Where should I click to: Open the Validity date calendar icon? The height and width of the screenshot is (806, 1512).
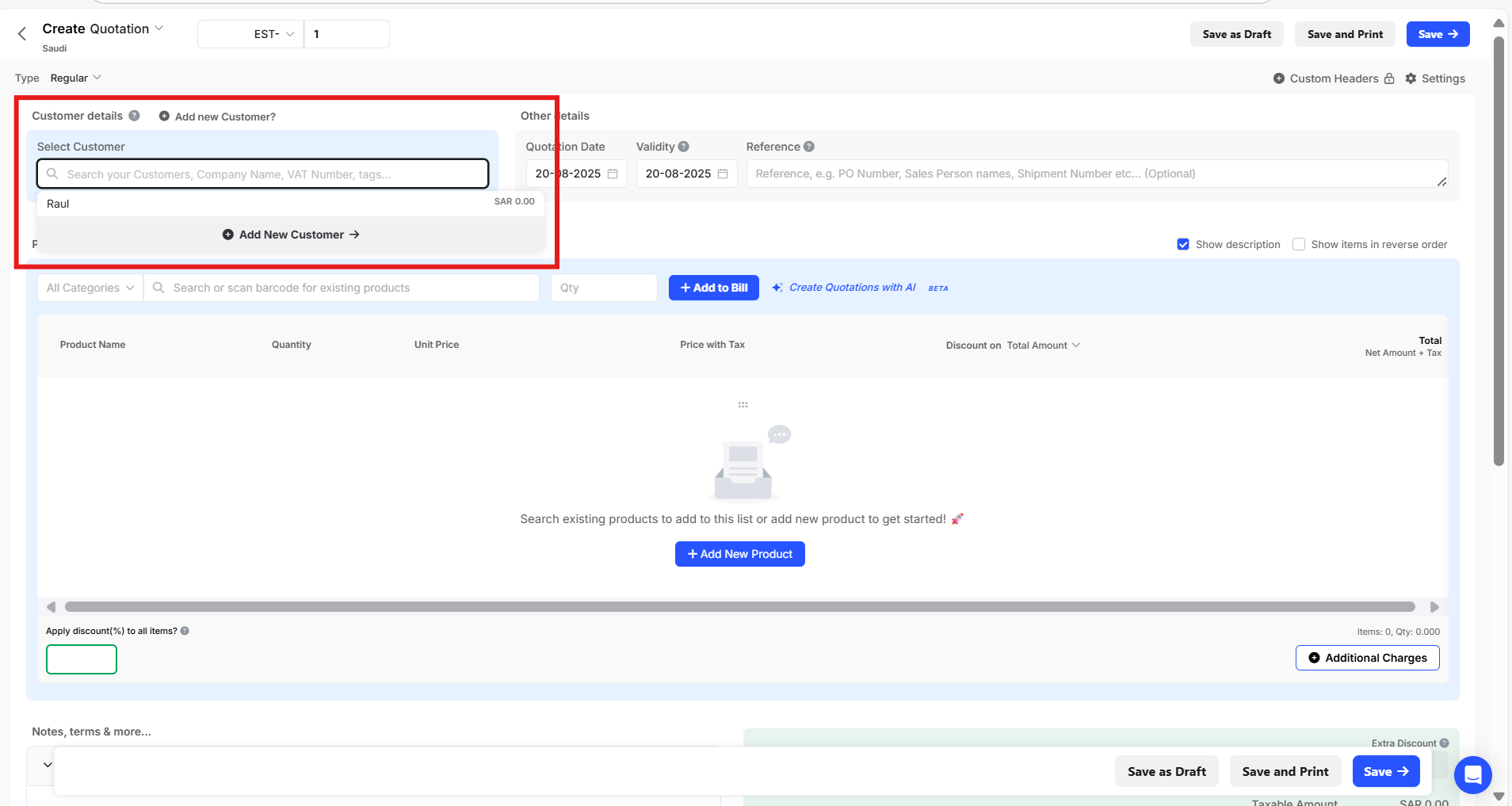(x=723, y=174)
